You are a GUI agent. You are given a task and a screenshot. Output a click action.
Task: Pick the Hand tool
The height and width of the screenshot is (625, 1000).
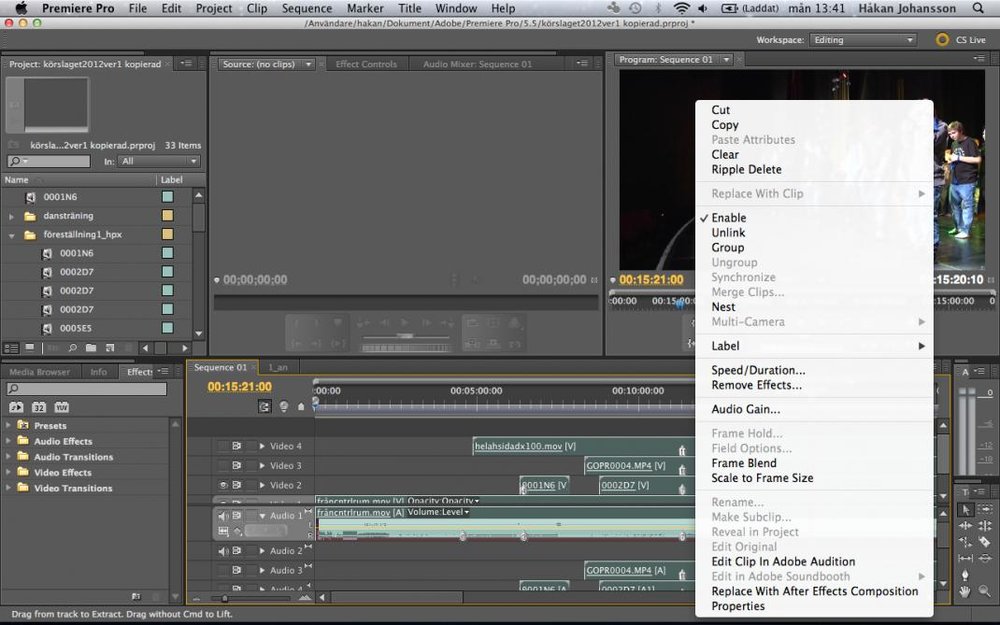pyautogui.click(x=965, y=592)
